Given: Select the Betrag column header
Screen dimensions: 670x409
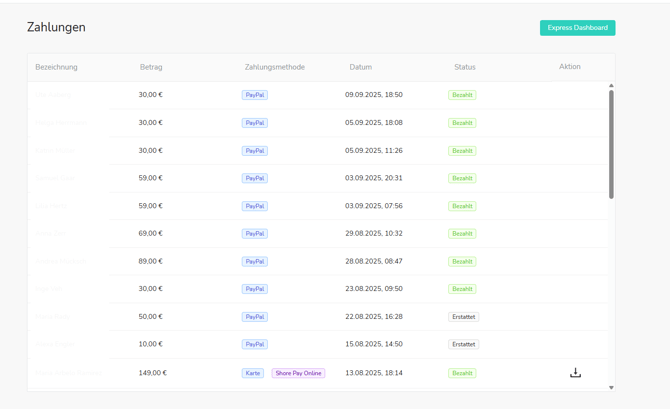Looking at the screenshot, I should coord(151,67).
